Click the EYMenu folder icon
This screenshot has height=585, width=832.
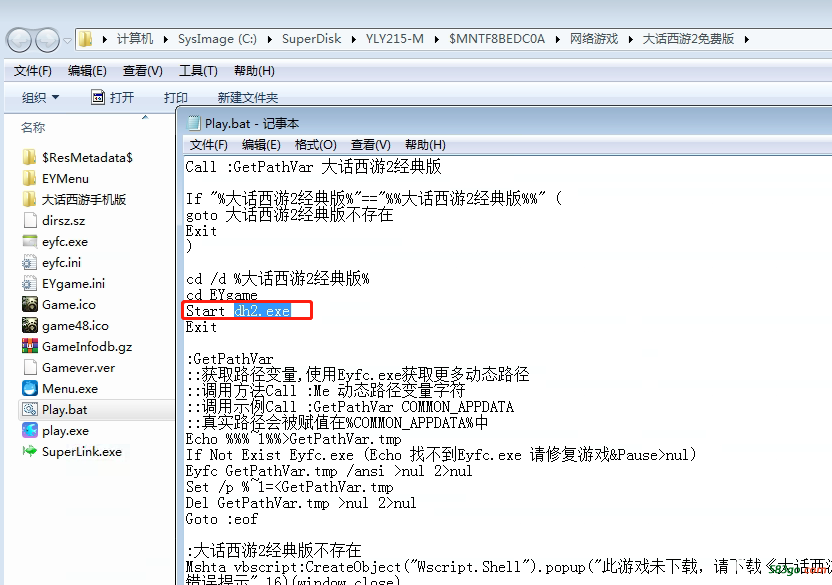(29, 178)
